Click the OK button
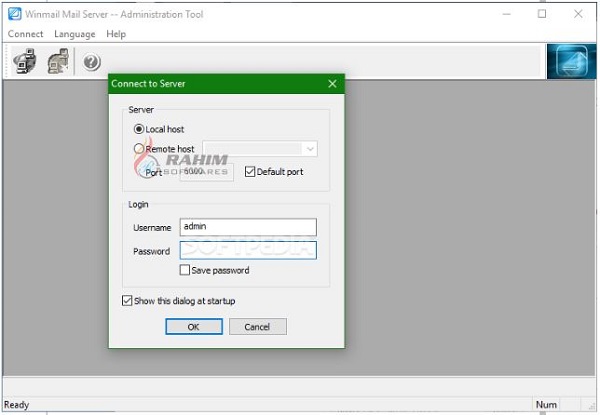600x415 pixels. pos(194,327)
